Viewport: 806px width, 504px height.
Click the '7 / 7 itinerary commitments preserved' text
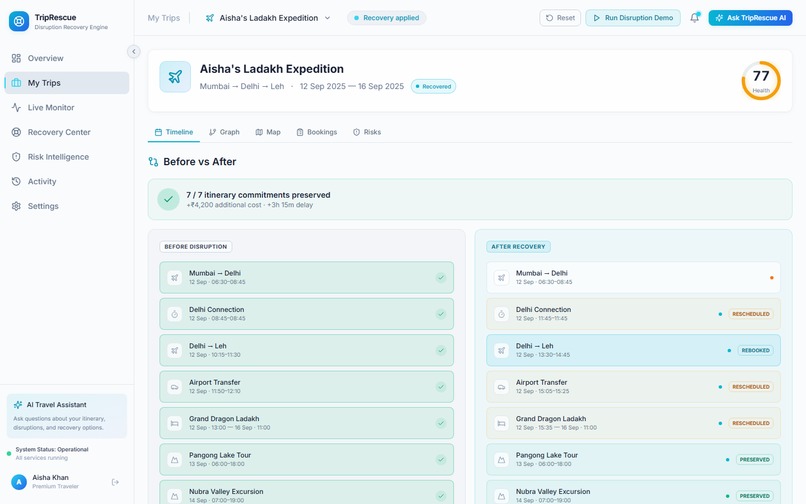tap(258, 195)
